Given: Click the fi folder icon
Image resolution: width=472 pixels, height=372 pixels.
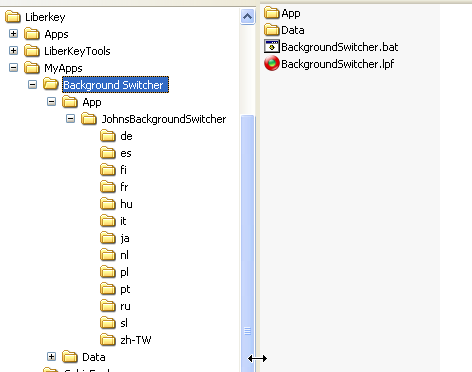Looking at the screenshot, I should pyautogui.click(x=108, y=170).
